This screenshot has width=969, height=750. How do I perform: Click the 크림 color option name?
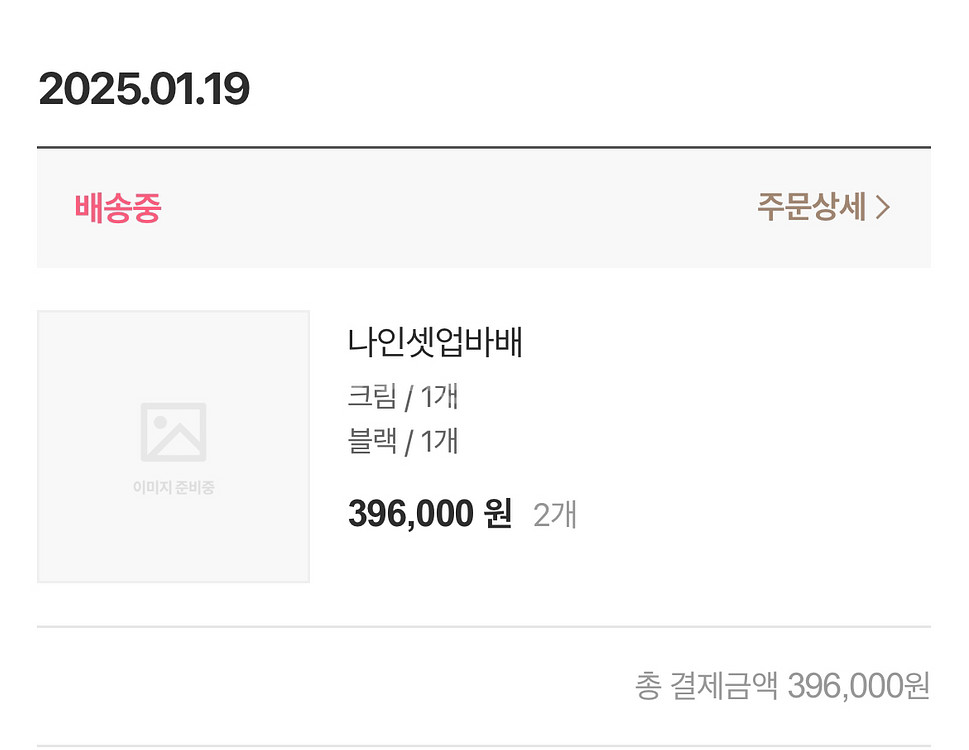click(372, 397)
